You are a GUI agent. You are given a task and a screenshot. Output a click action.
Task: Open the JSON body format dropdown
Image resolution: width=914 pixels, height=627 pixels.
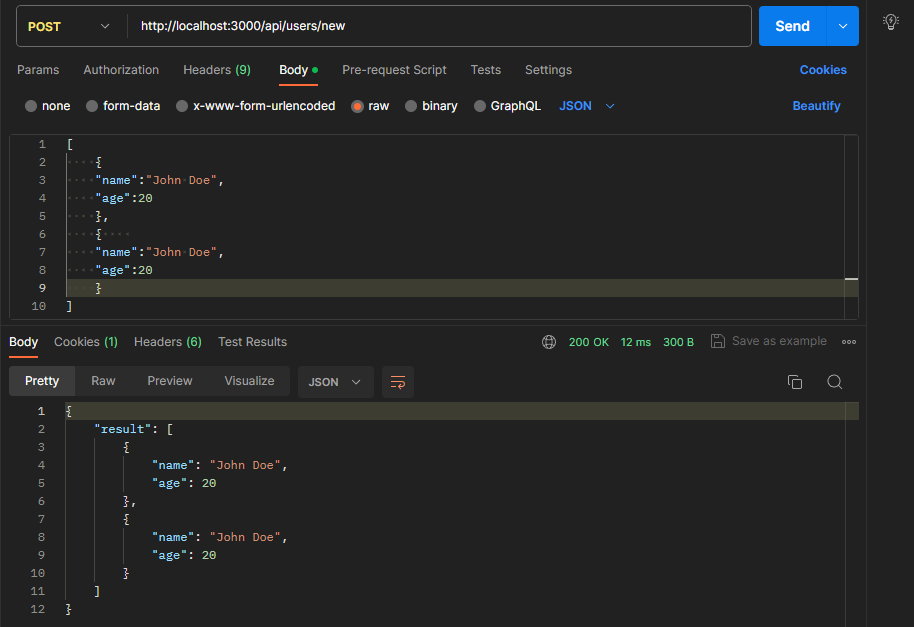[586, 106]
